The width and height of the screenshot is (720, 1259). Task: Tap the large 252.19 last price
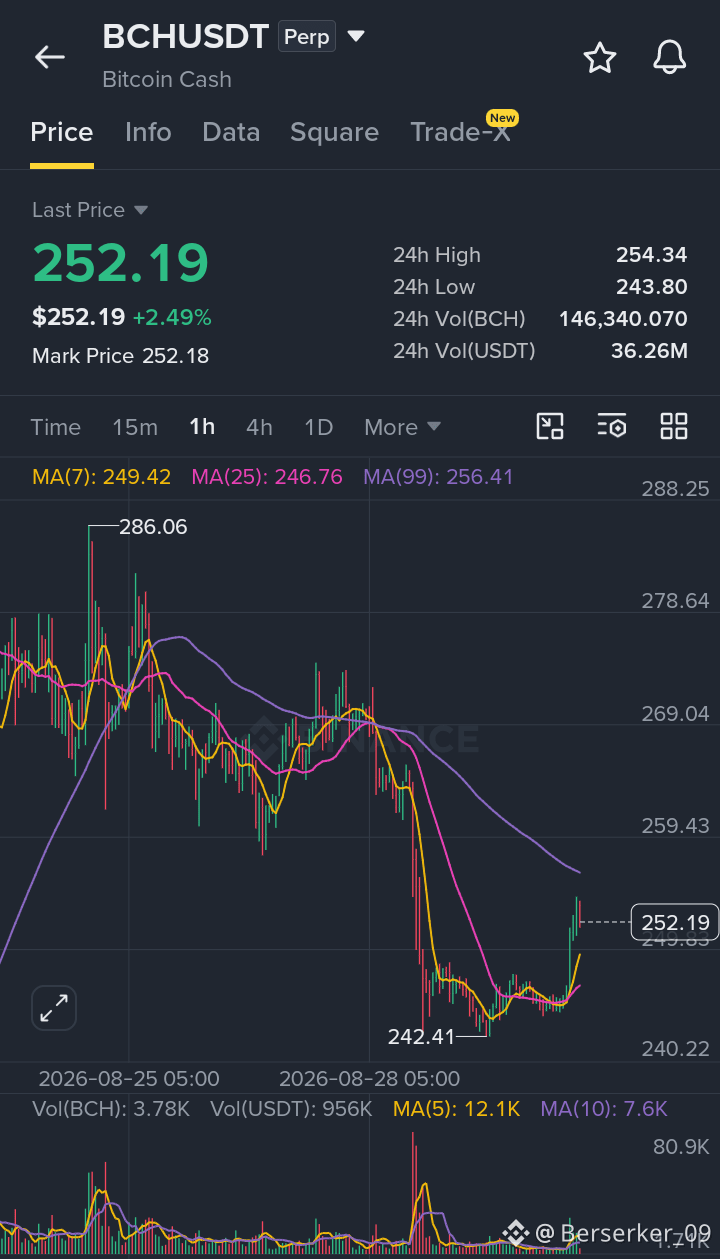(121, 263)
